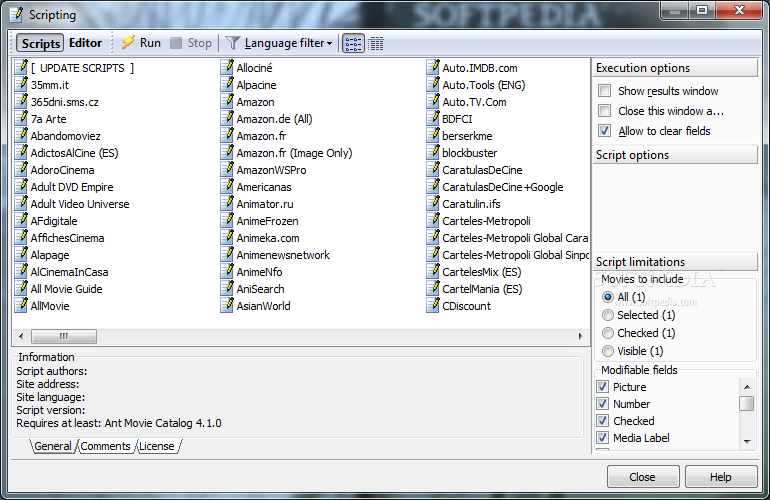
Task: Click the script icon beside Alapage
Action: 21,254
